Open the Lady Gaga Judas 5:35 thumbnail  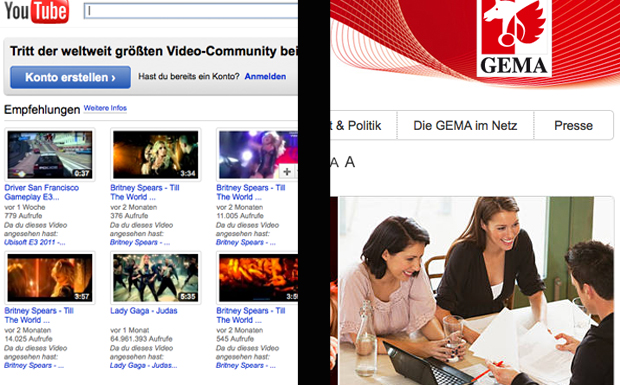[155, 277]
